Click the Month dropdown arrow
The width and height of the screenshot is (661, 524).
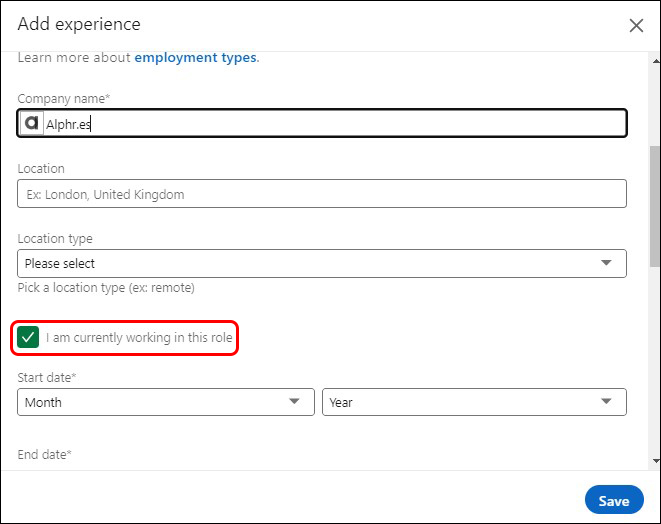[x=294, y=401]
